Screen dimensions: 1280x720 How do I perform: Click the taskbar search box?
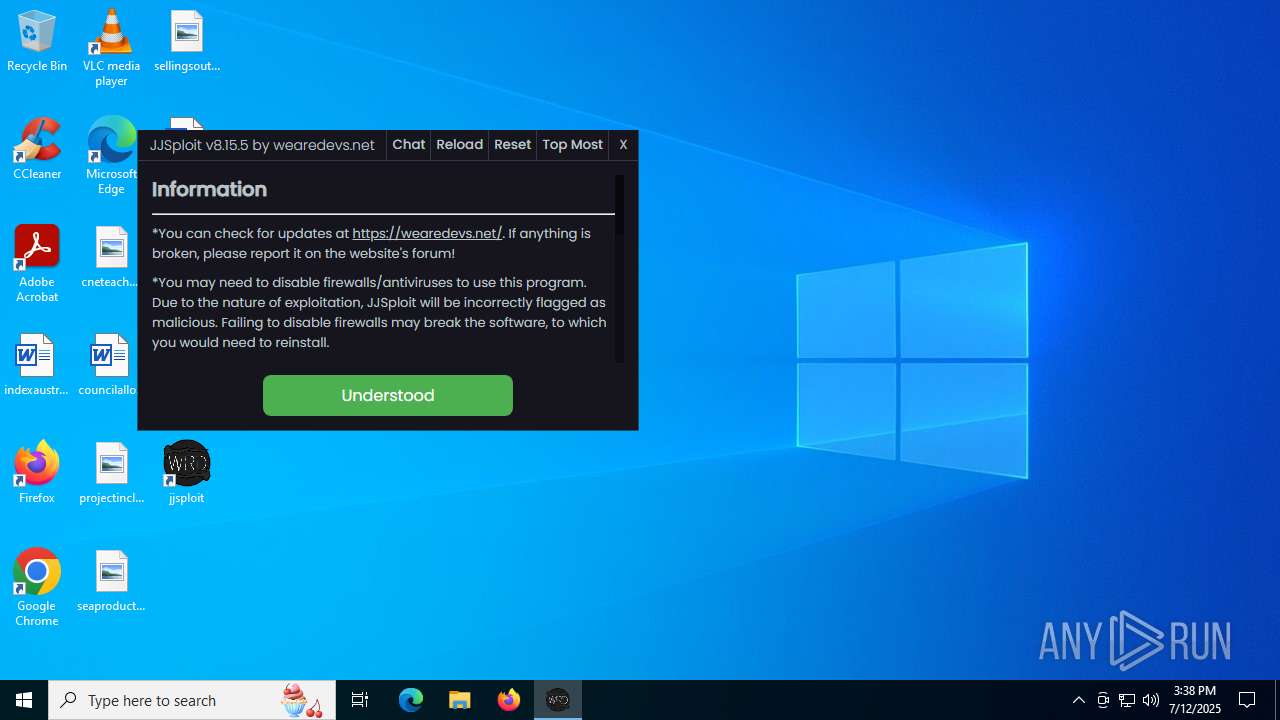(x=192, y=700)
